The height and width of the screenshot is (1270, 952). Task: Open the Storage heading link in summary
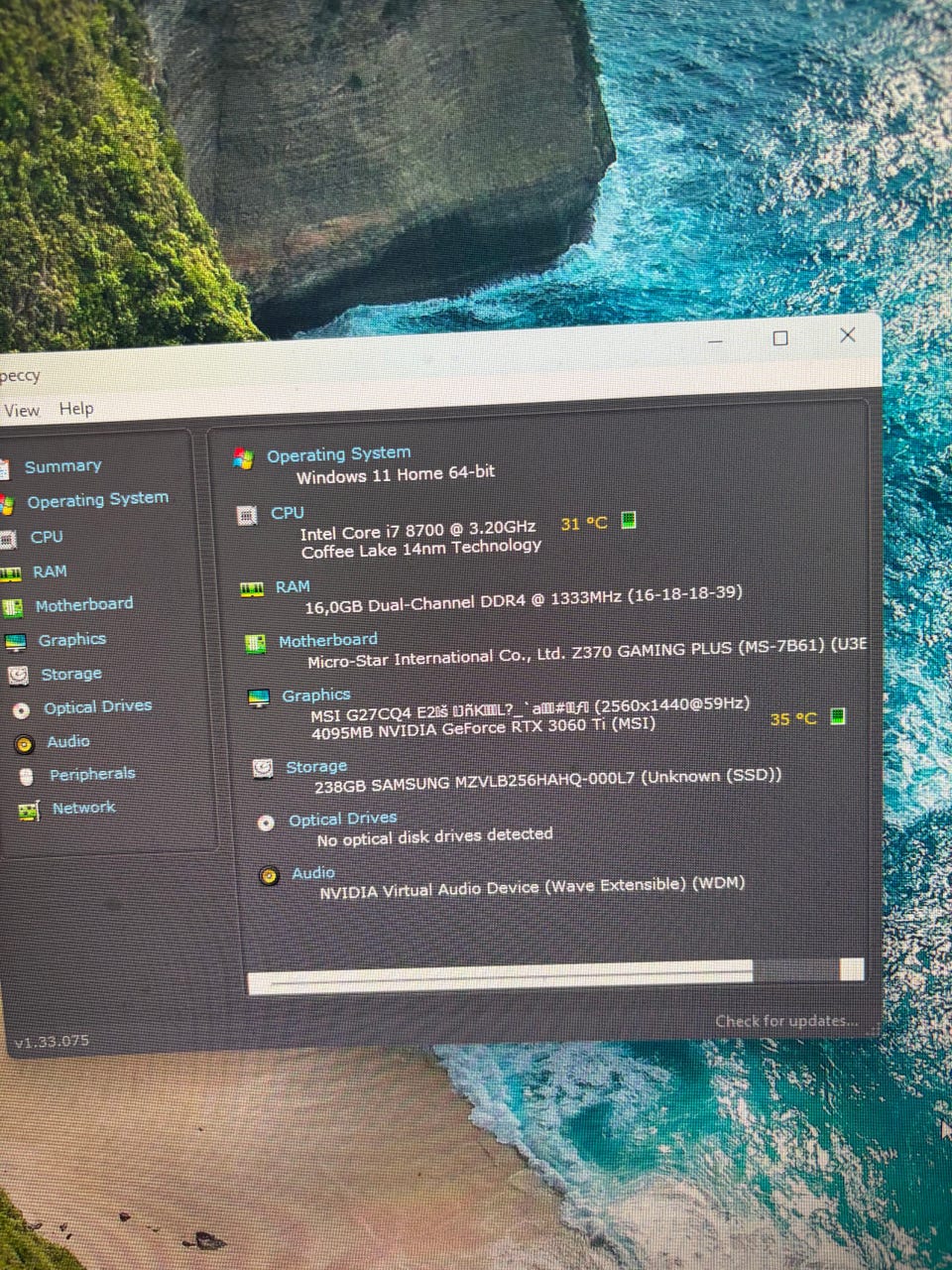pos(316,767)
